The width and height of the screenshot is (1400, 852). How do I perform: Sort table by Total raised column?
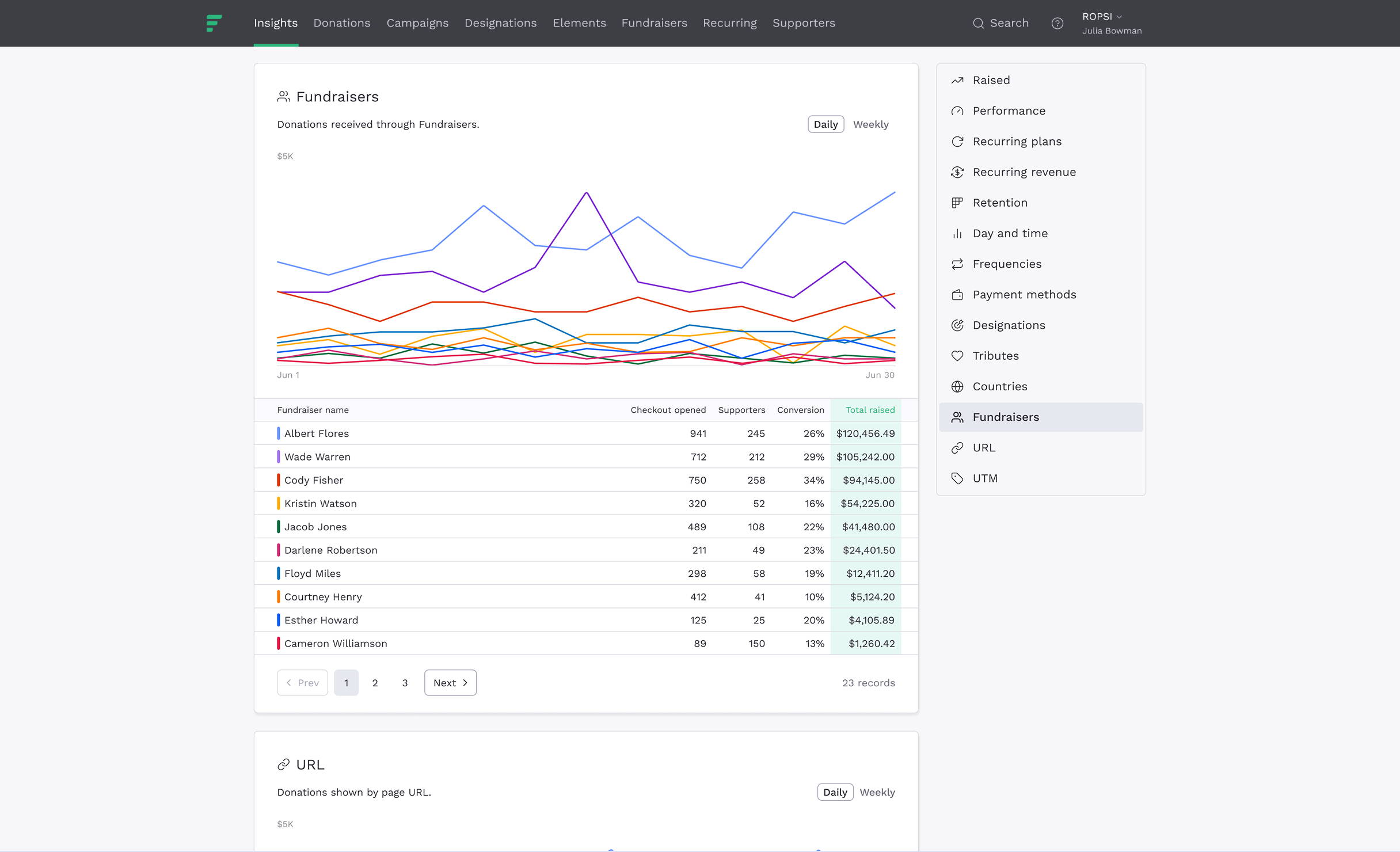click(870, 410)
